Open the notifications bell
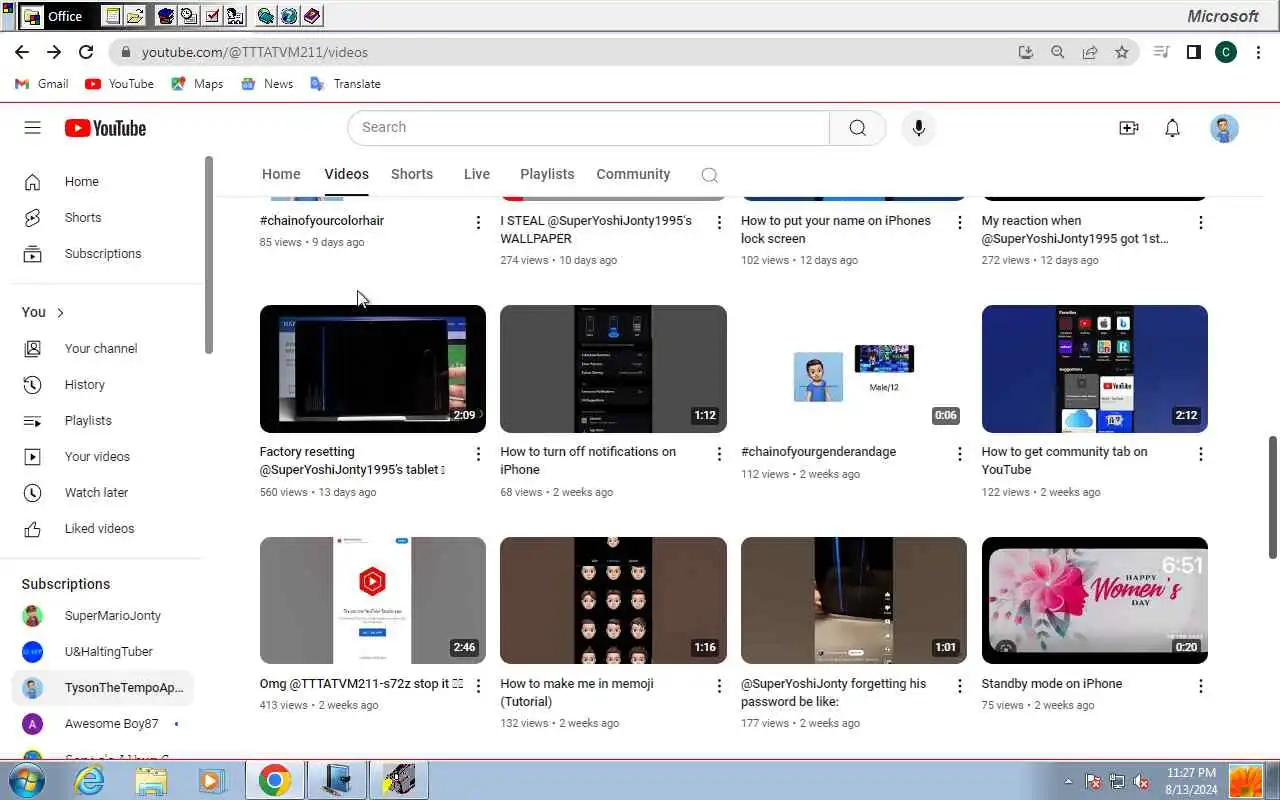This screenshot has width=1280, height=800. pyautogui.click(x=1173, y=128)
